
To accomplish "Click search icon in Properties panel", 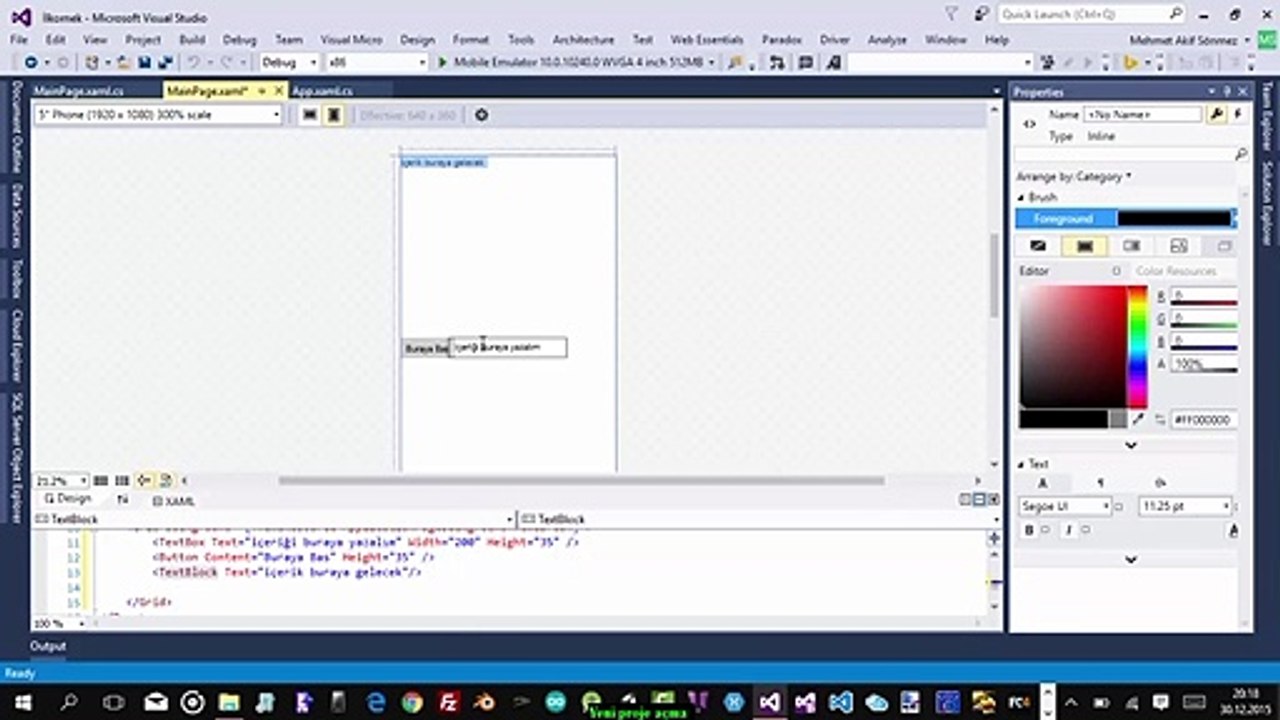I will pyautogui.click(x=1241, y=155).
